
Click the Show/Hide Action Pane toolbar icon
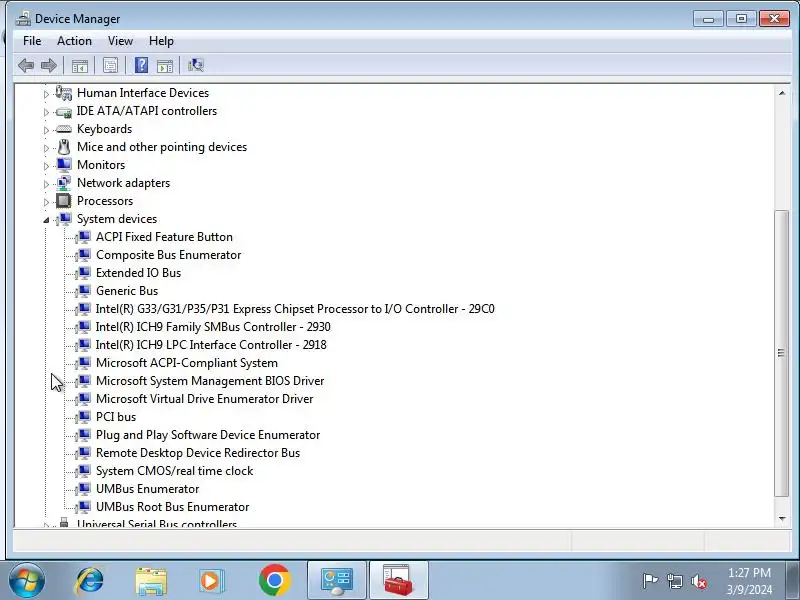(165, 65)
